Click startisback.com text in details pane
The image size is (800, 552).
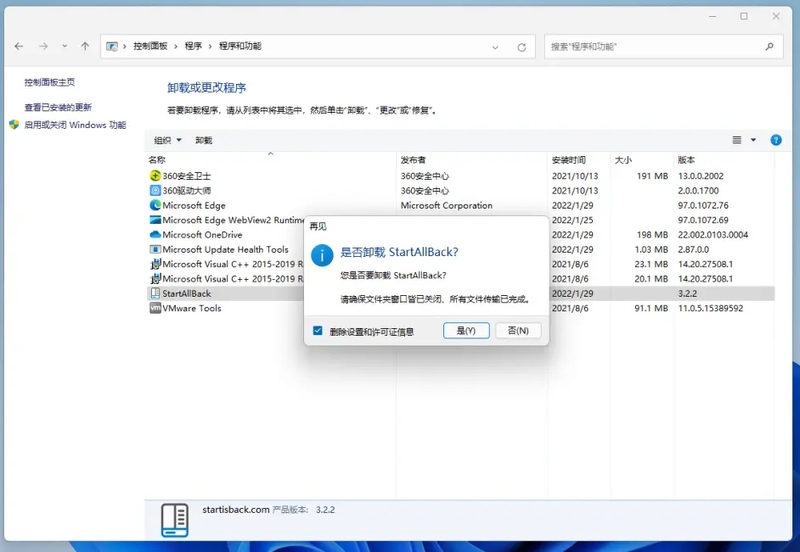click(x=236, y=510)
